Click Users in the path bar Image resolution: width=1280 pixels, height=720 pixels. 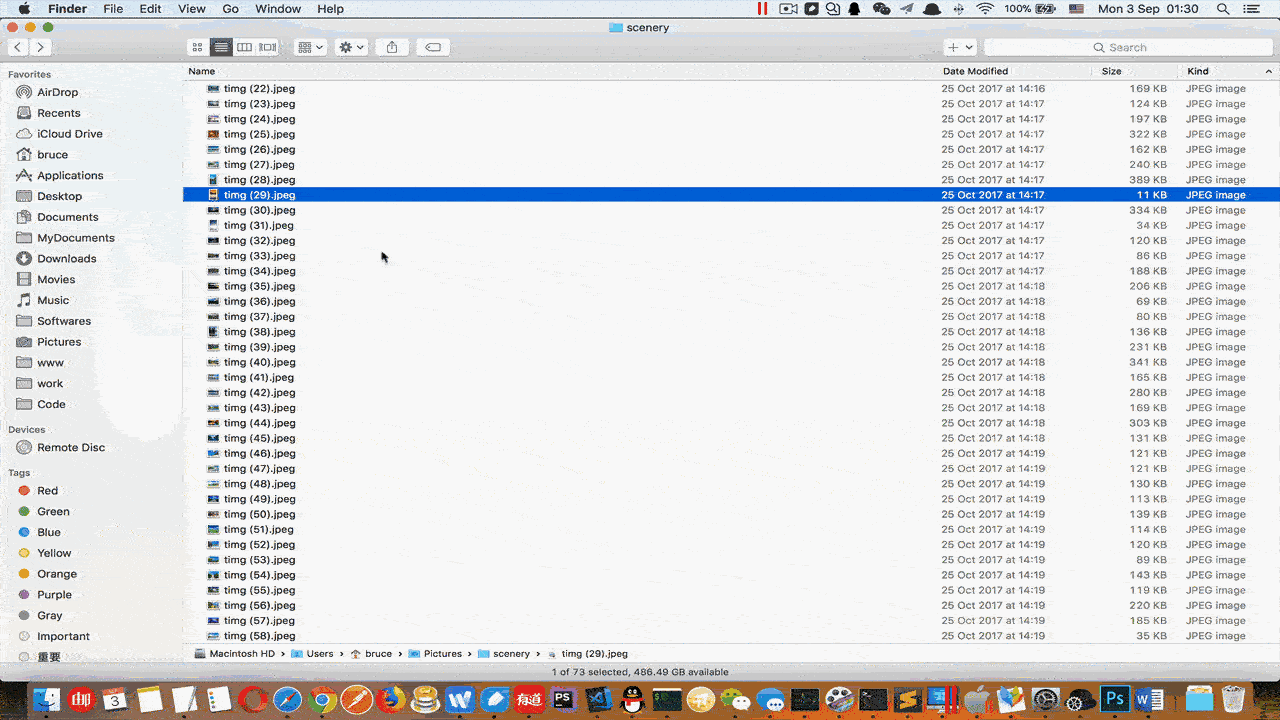click(x=312, y=654)
